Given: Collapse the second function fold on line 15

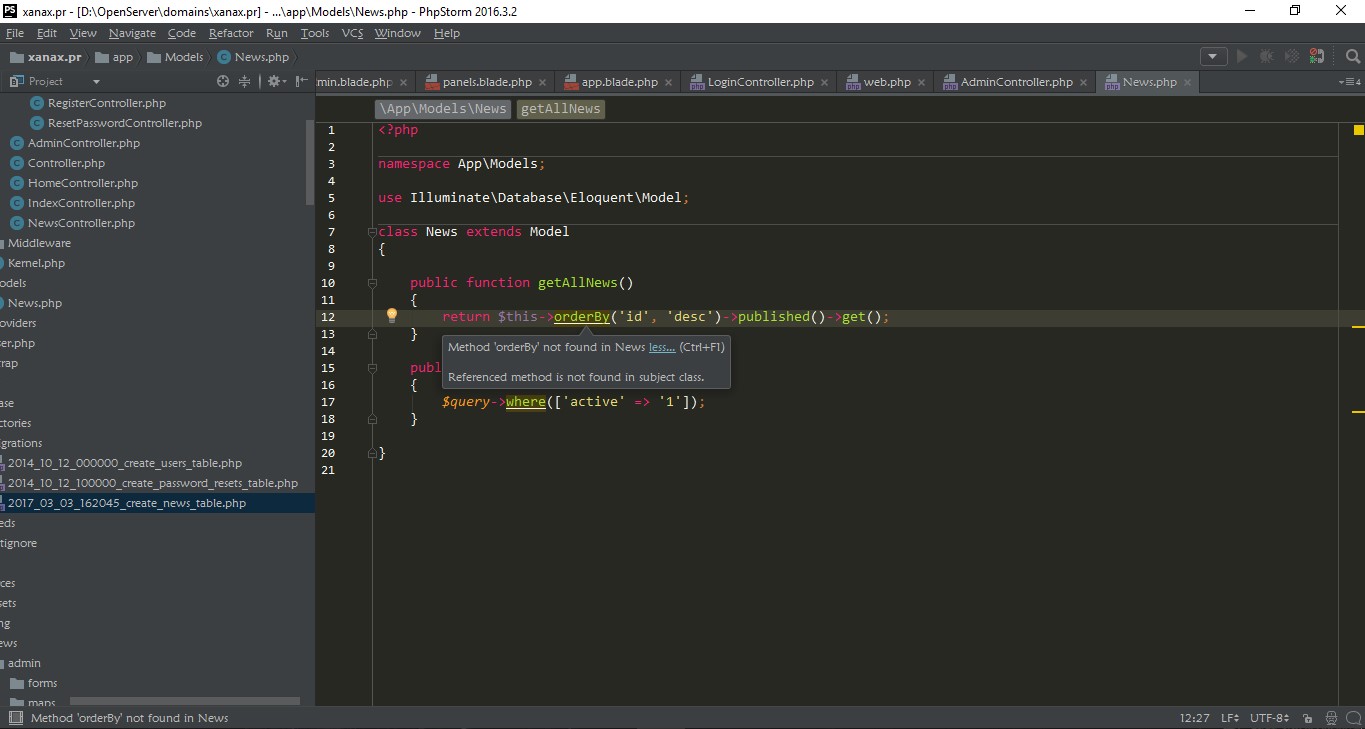Looking at the screenshot, I should [x=372, y=368].
